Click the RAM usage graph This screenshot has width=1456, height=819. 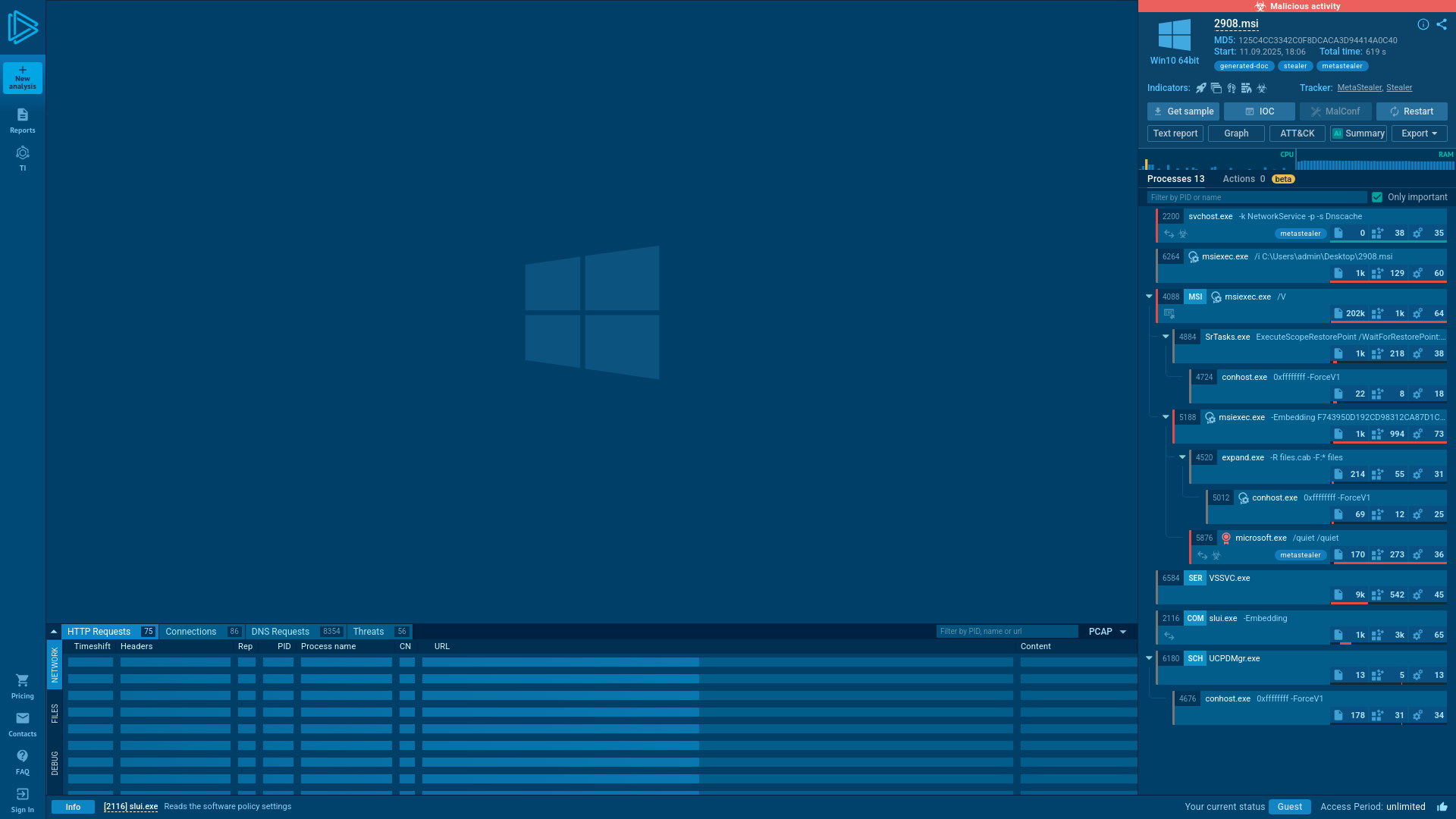pos(1376,160)
